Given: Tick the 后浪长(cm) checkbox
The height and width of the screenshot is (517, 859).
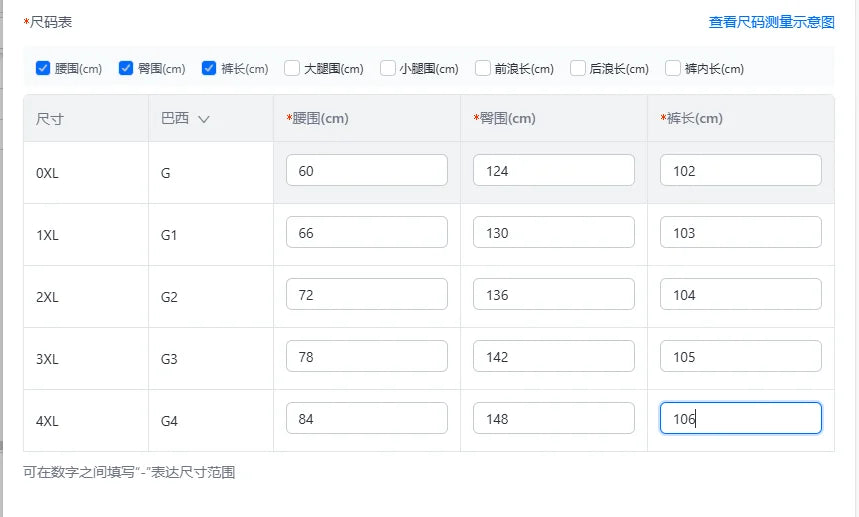Looking at the screenshot, I should click(x=578, y=68).
